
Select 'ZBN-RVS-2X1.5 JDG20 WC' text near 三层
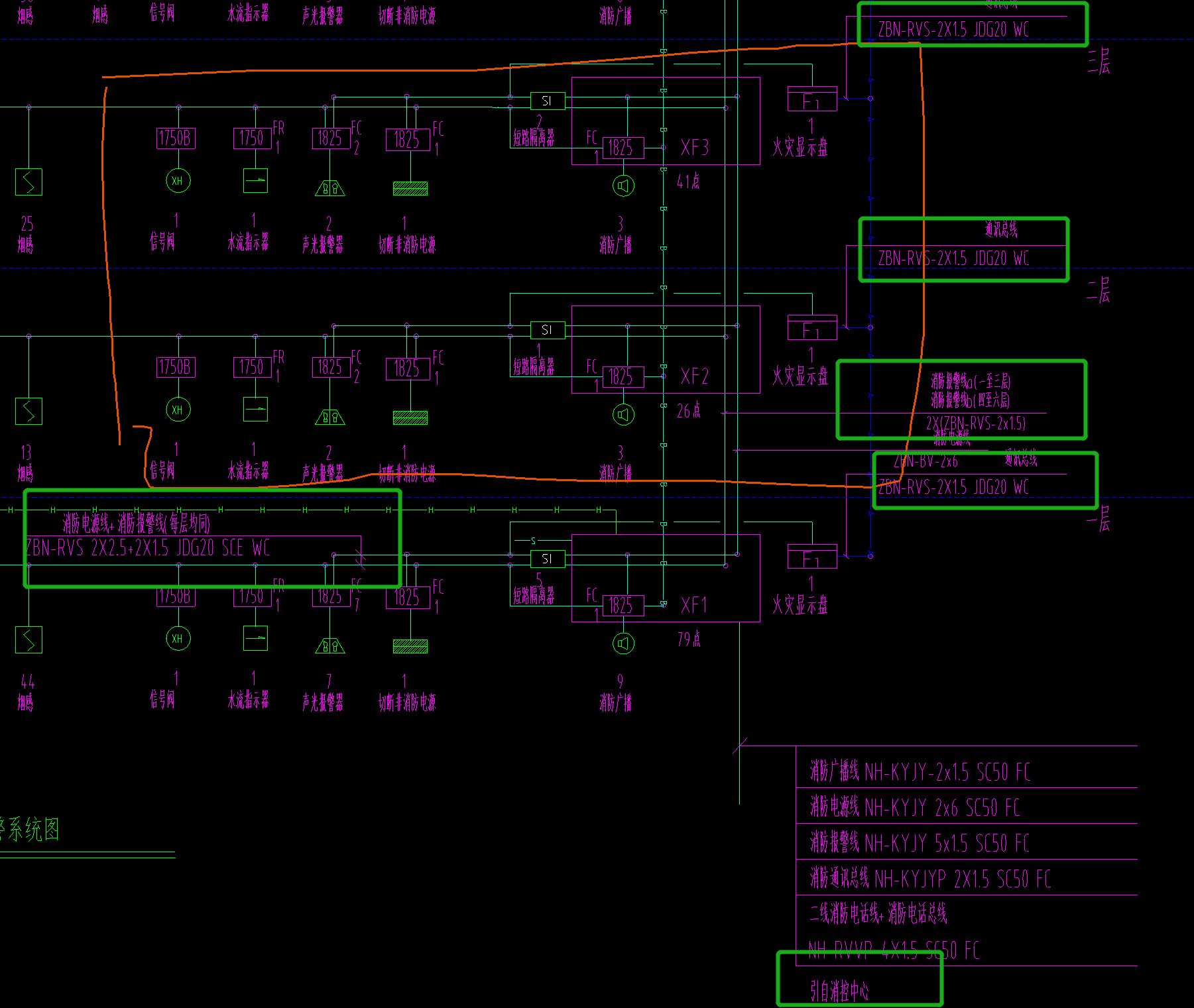tap(954, 29)
